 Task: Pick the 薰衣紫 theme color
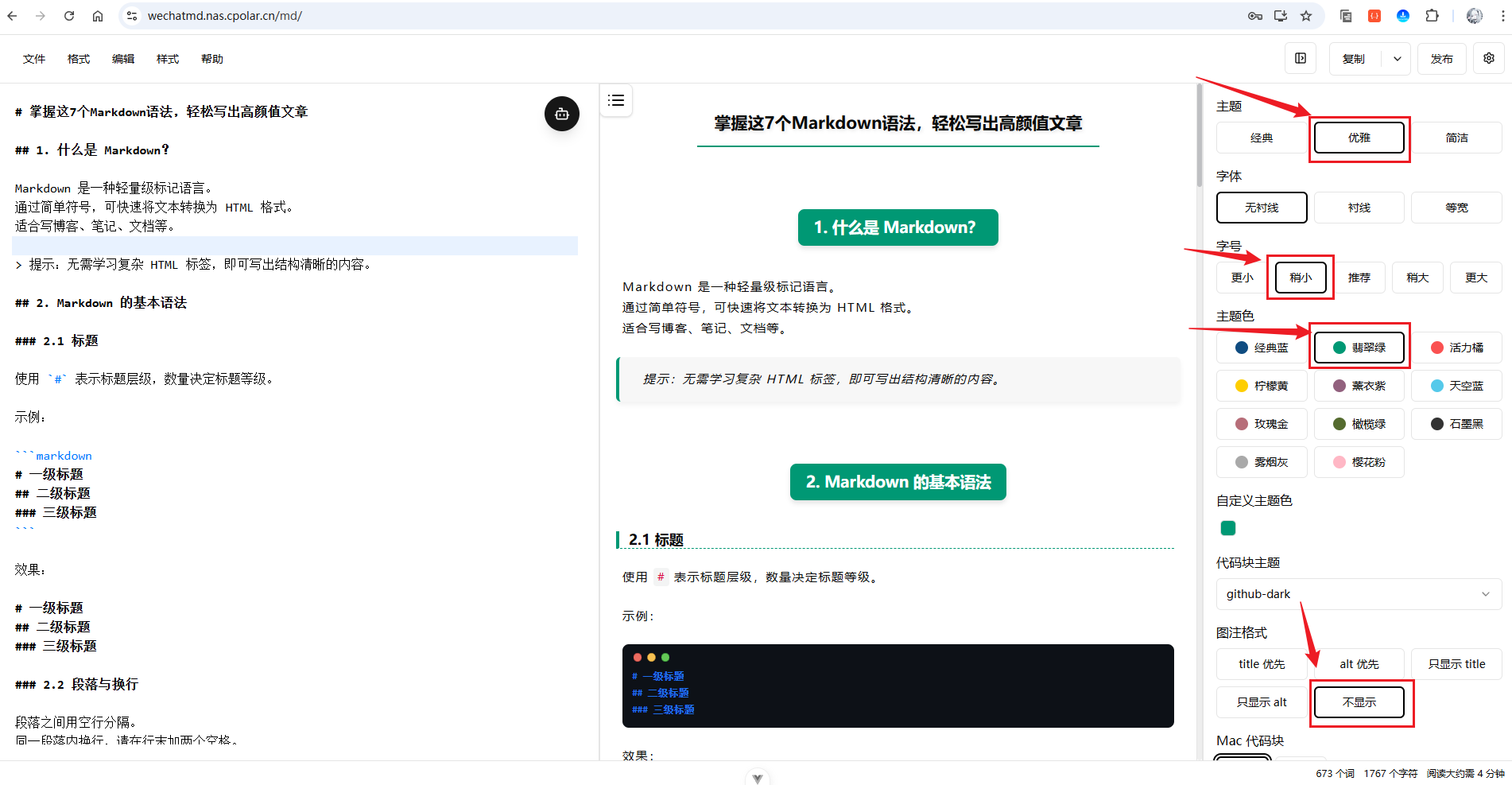click(x=1359, y=386)
